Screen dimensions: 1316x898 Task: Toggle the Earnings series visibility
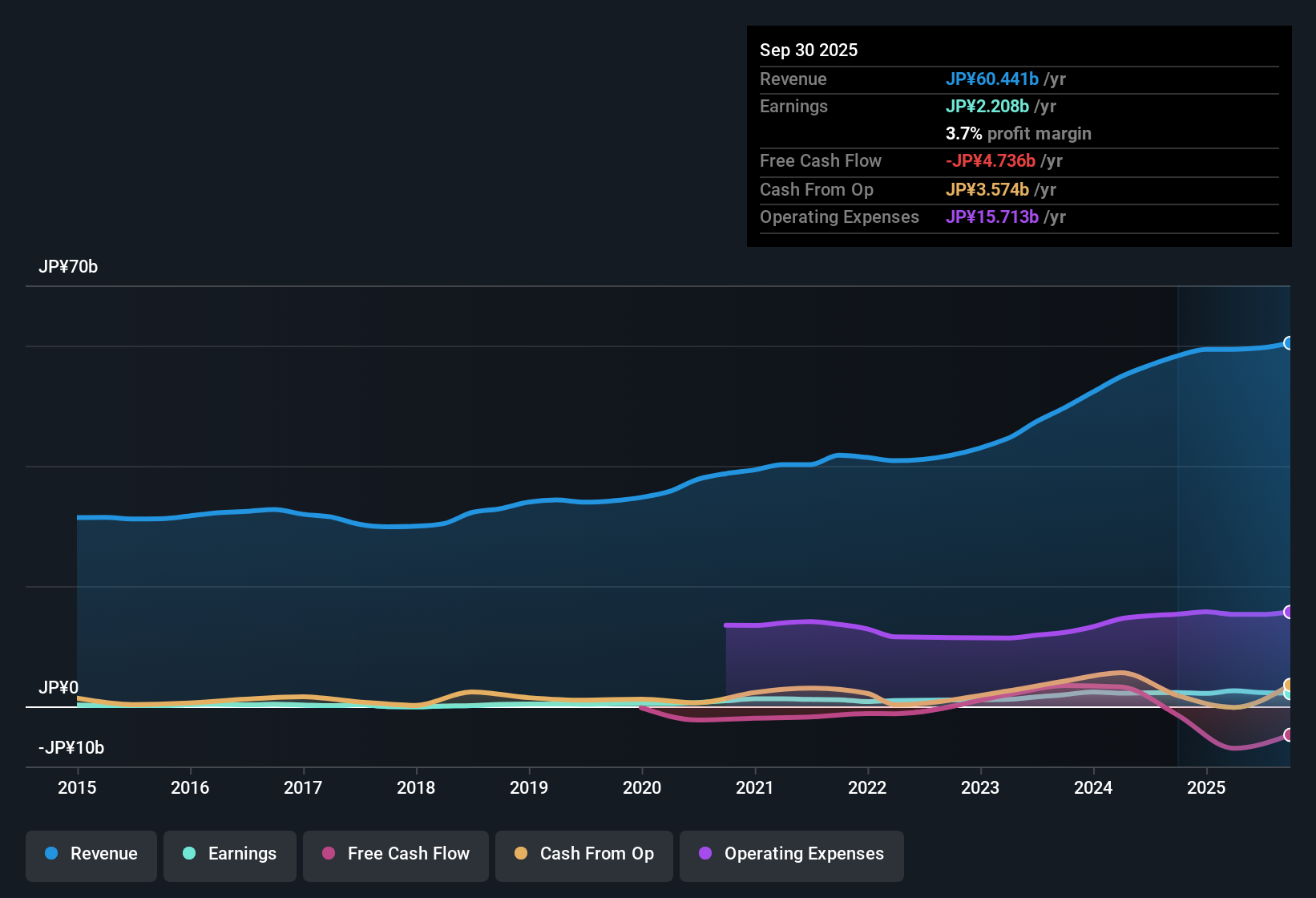[x=229, y=854]
